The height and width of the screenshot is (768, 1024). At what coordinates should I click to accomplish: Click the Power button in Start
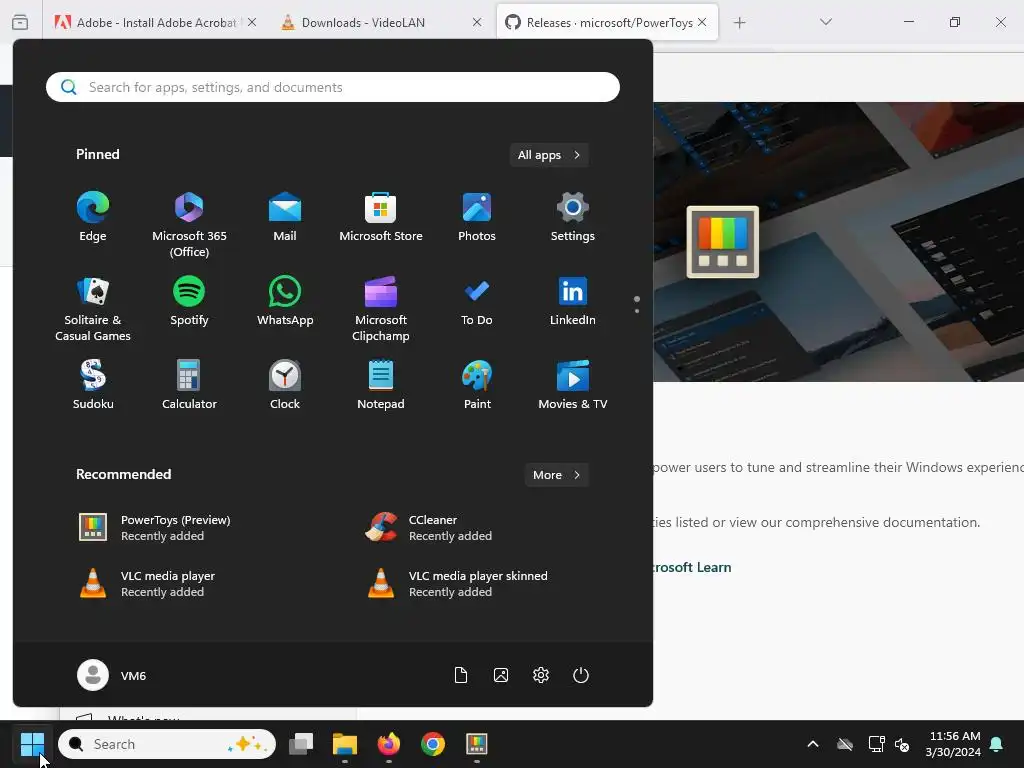point(581,675)
